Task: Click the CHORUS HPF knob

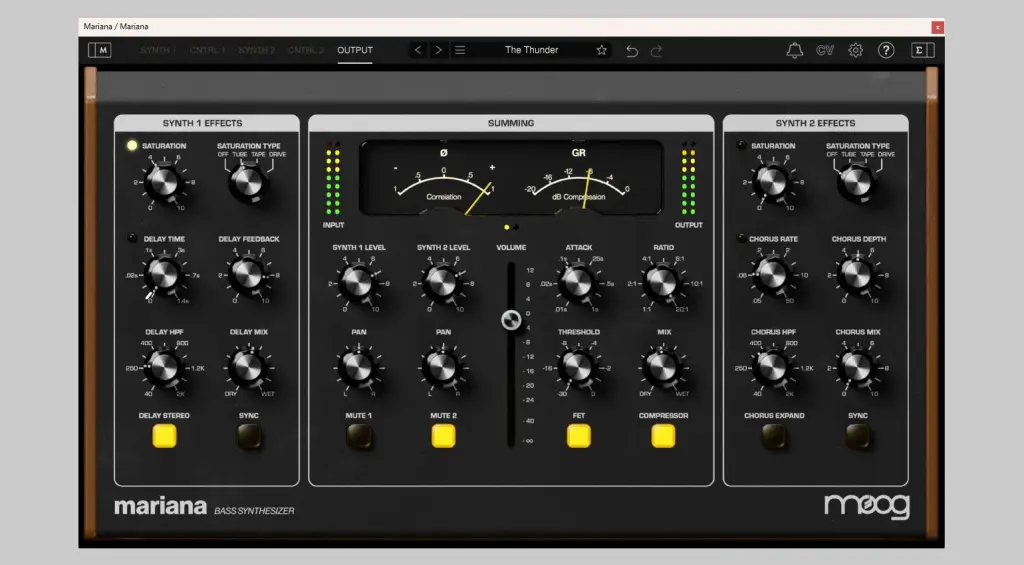Action: 772,368
